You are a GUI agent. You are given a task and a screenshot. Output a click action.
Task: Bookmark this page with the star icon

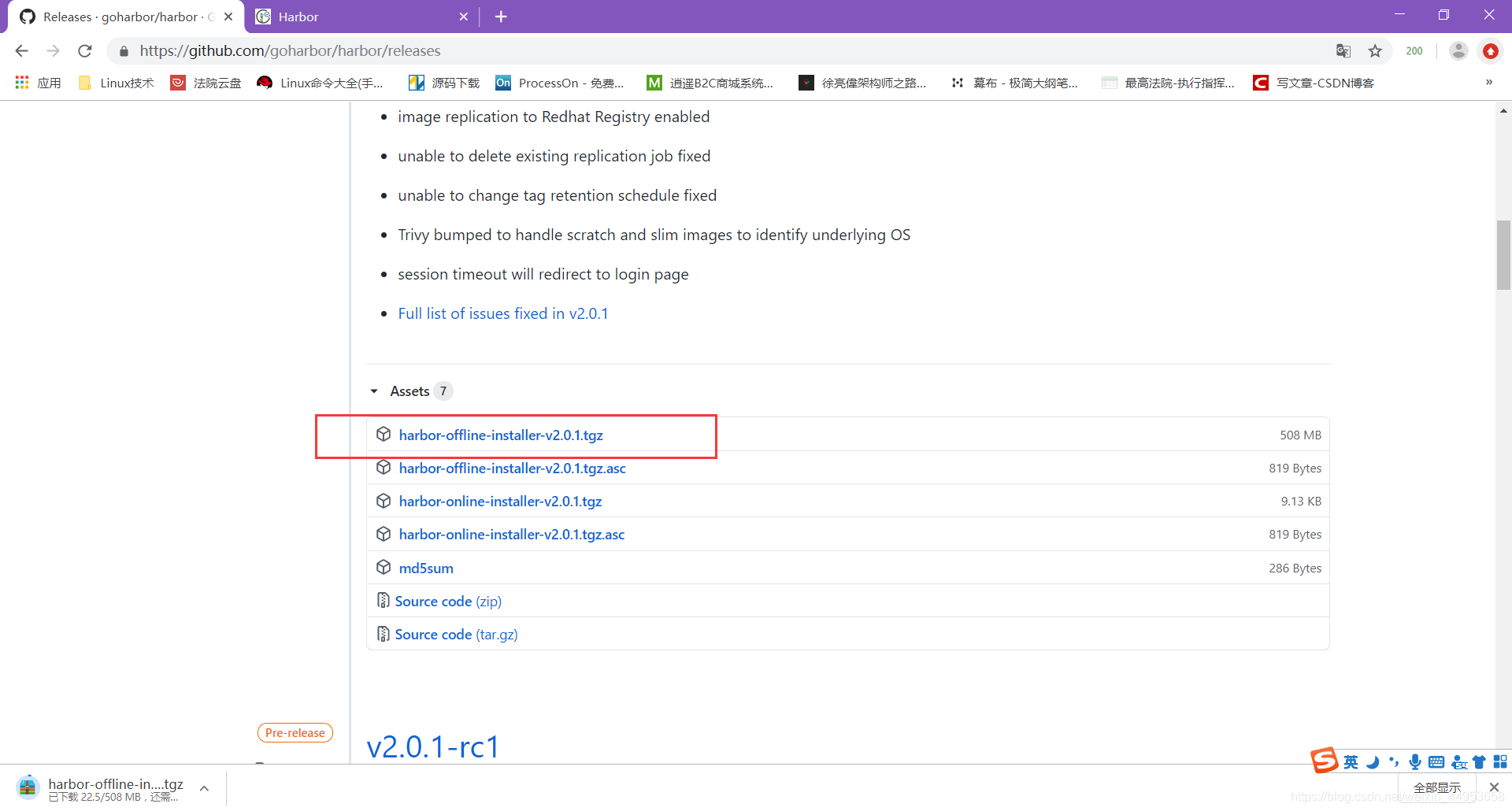tap(1375, 51)
